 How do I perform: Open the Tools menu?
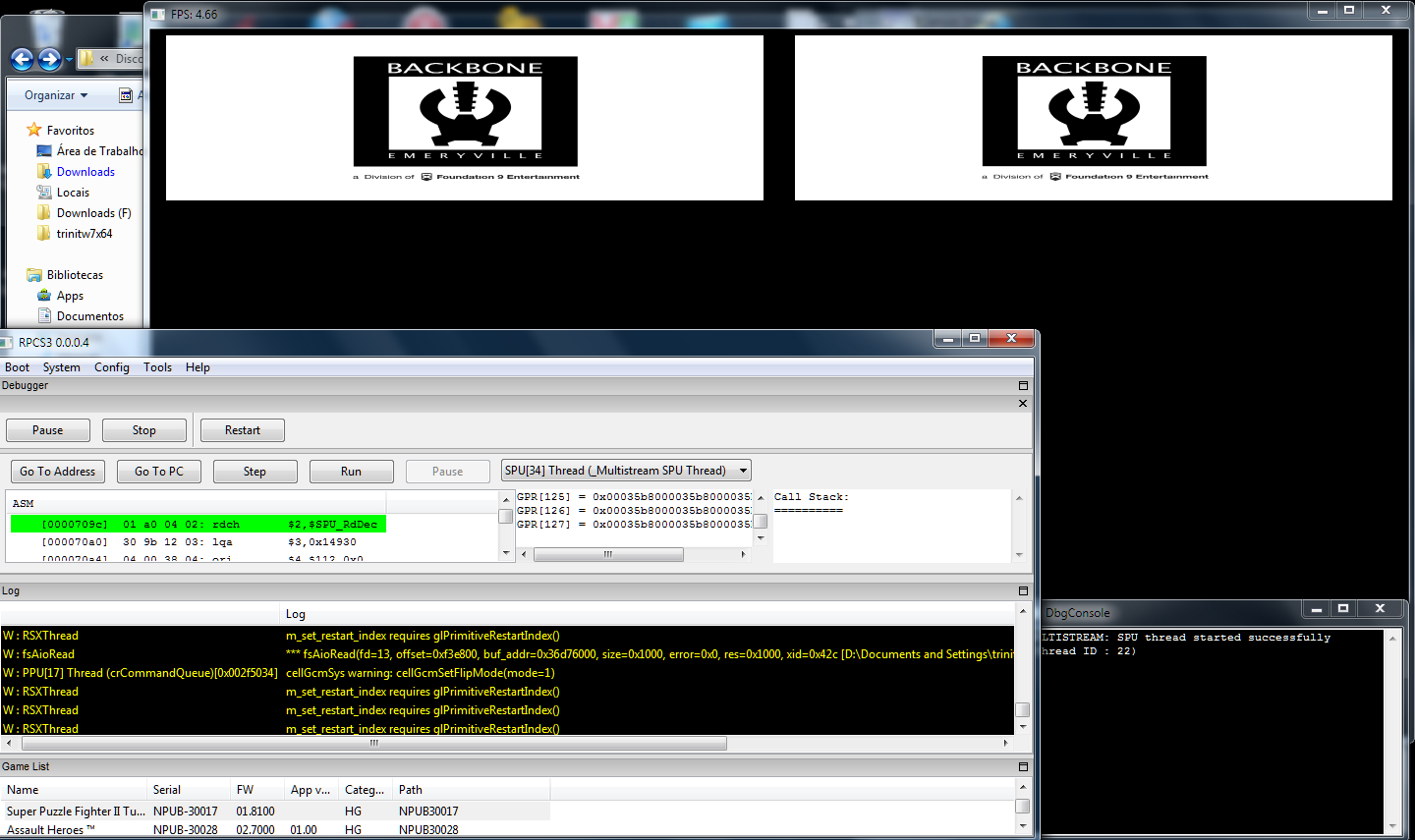coord(157,367)
